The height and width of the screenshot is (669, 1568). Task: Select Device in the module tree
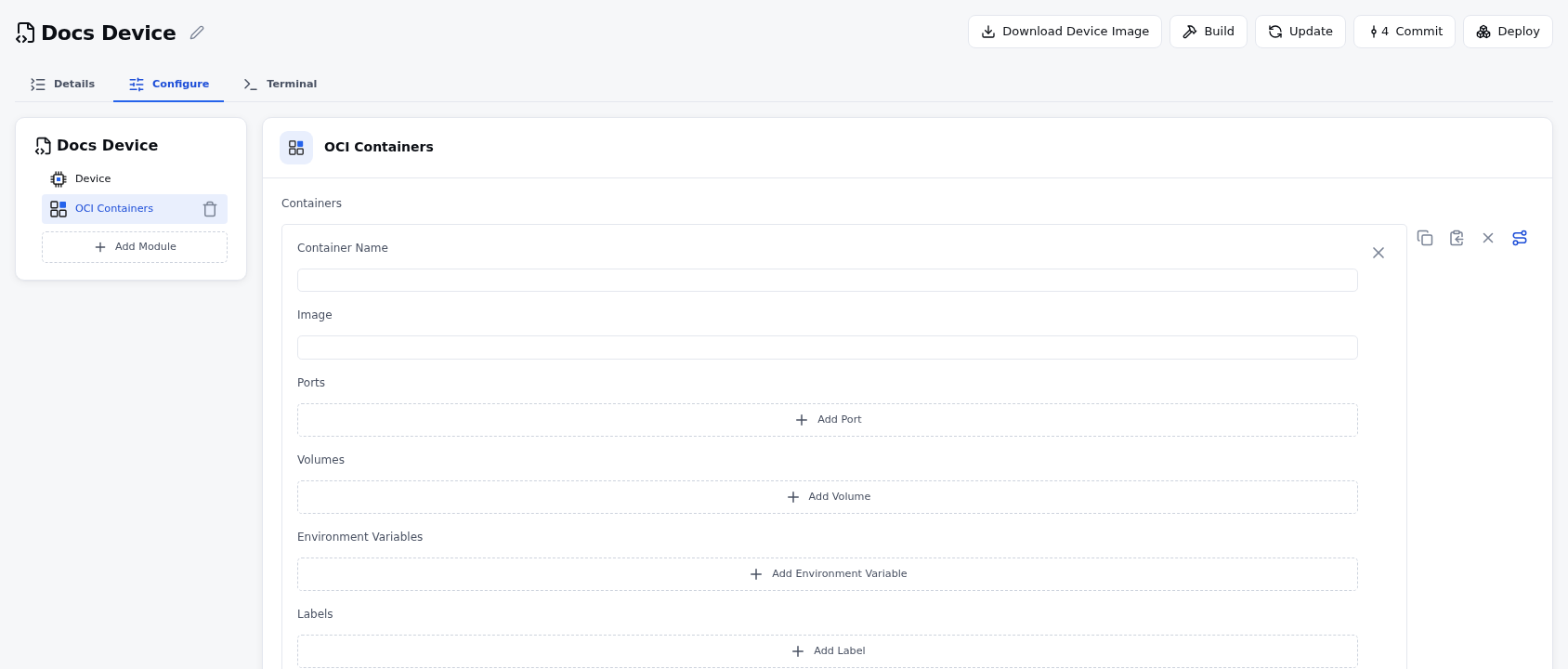135,178
